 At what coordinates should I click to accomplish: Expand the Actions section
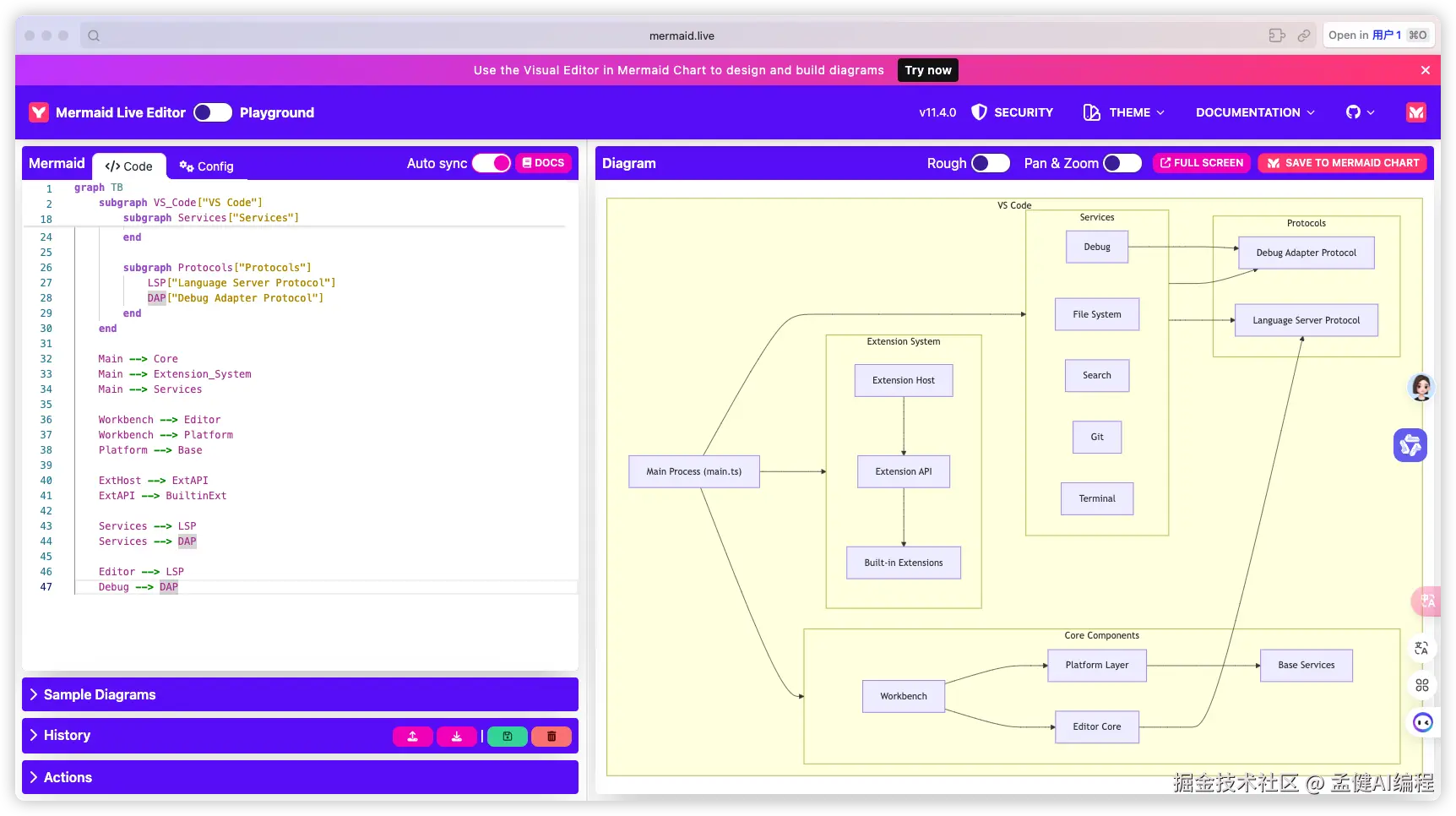(x=300, y=777)
